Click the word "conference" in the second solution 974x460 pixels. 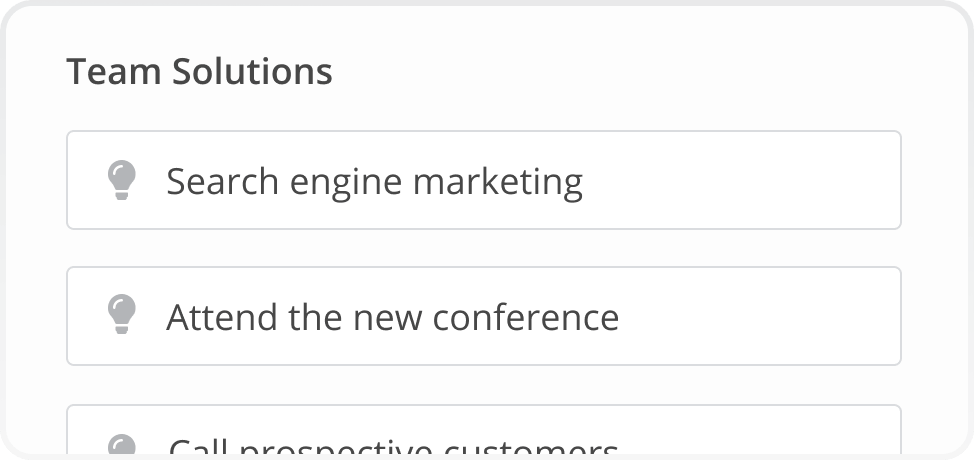(526, 318)
